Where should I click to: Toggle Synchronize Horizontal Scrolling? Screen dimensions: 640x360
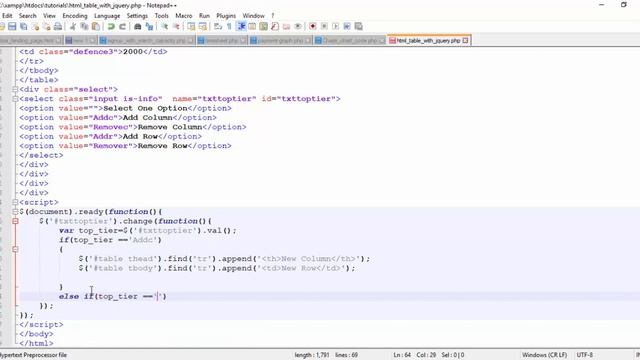point(202,27)
